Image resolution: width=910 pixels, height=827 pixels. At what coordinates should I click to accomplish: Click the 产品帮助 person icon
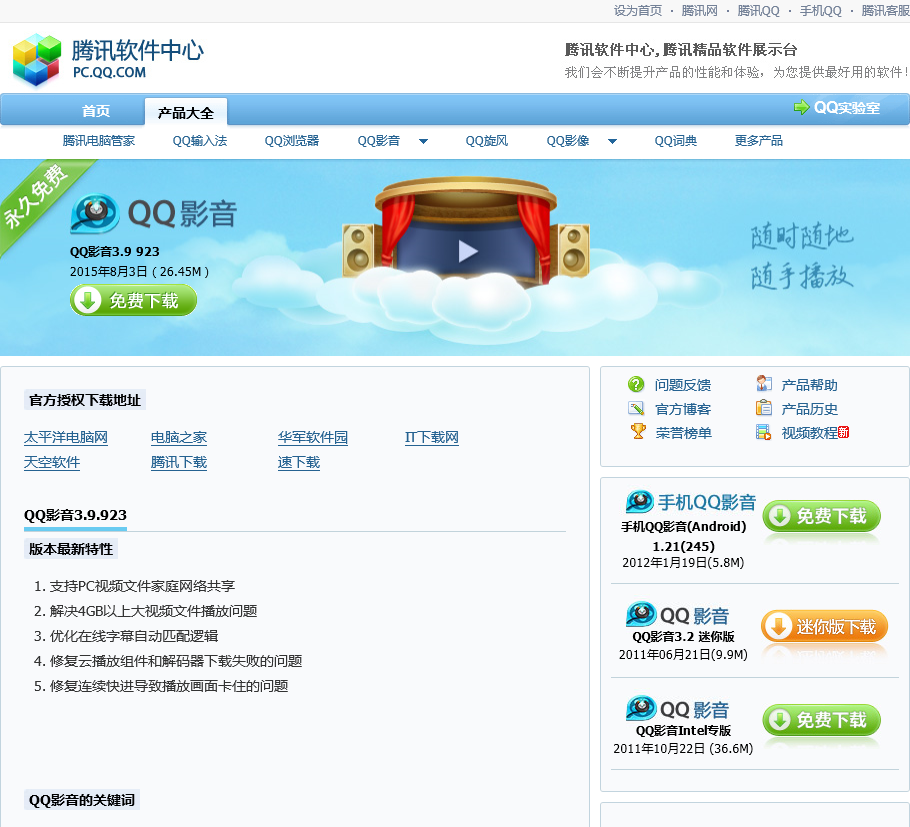(x=764, y=384)
